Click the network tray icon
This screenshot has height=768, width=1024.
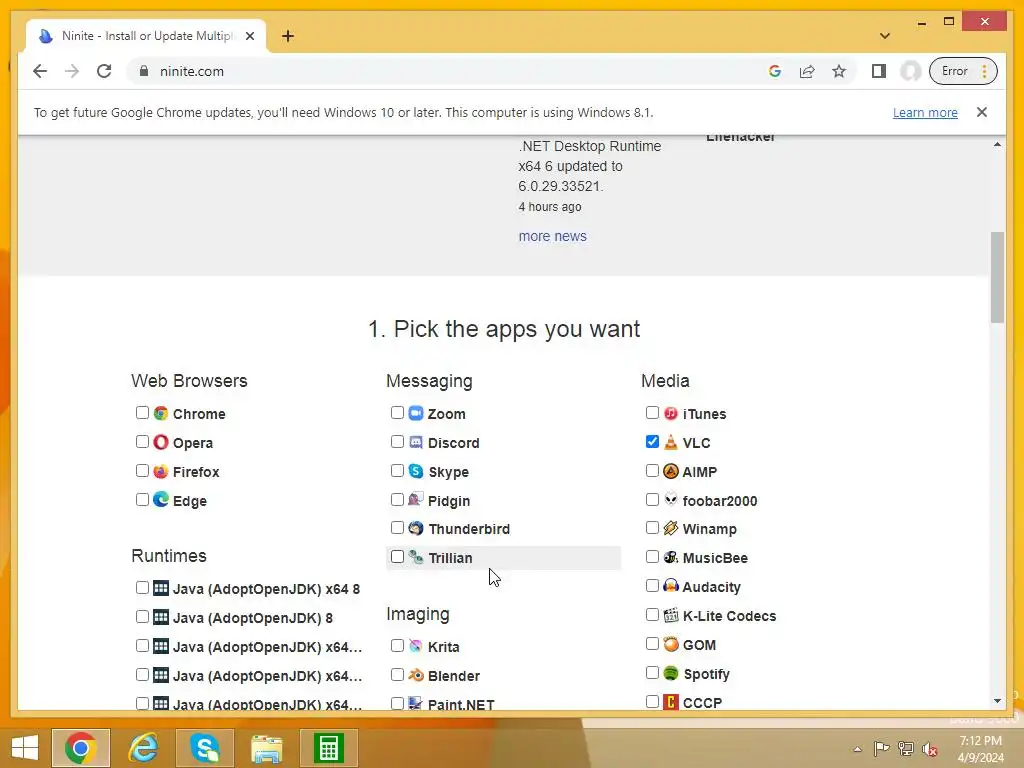point(905,749)
